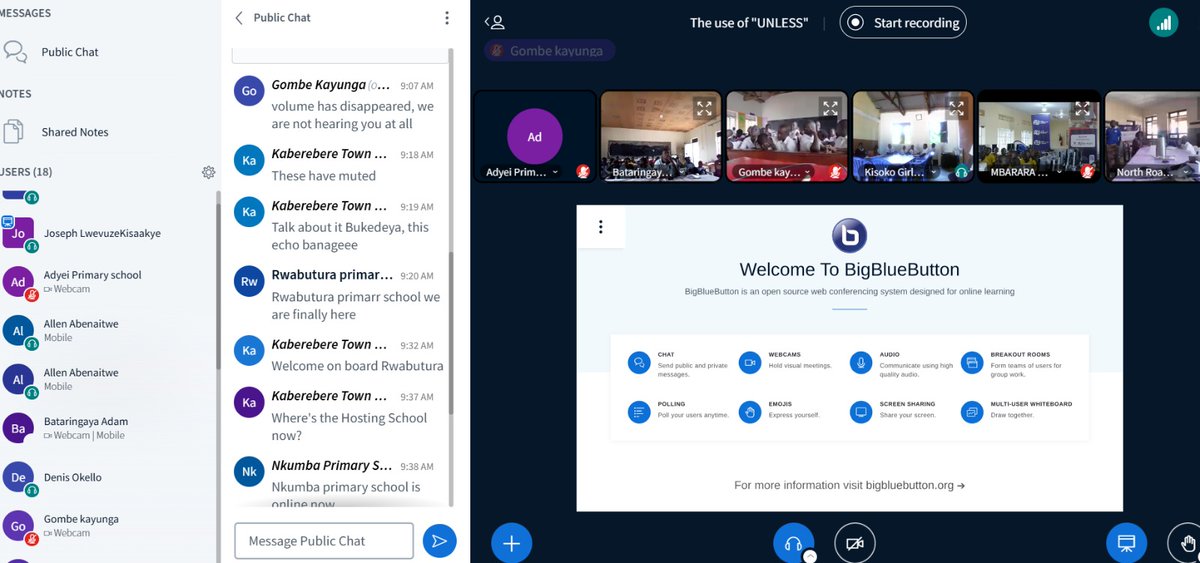Click the Emojis hand icon on slide
Viewport: 1200px width, 563px height.
750,411
